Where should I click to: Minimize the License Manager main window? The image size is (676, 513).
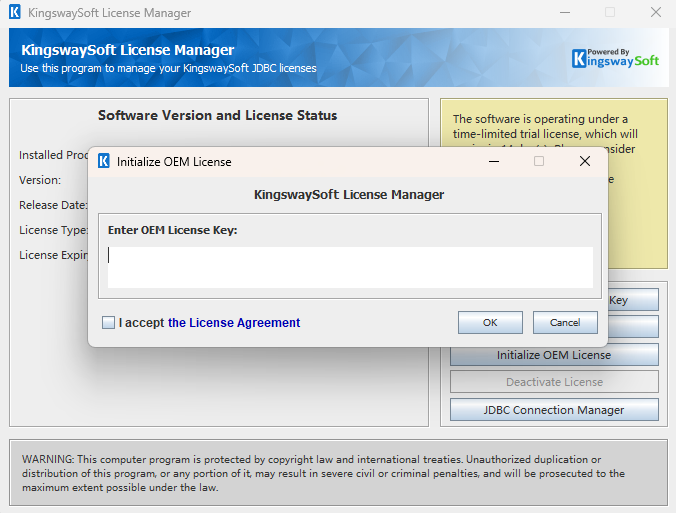click(x=565, y=13)
